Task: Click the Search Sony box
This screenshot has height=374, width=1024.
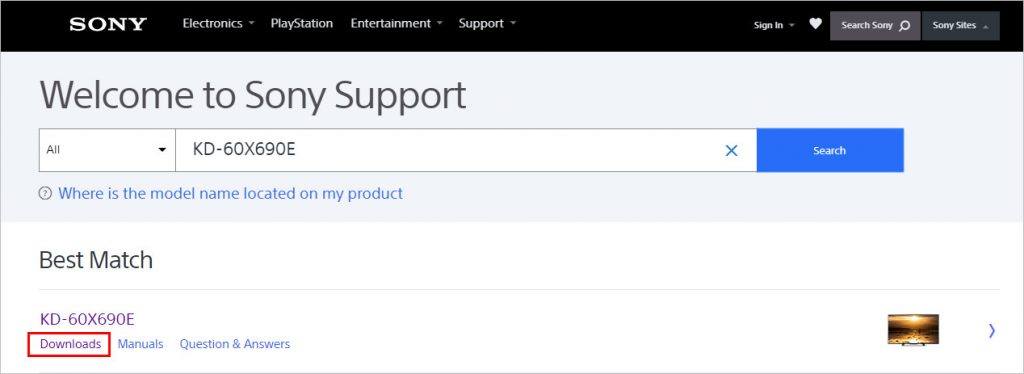Action: (875, 25)
